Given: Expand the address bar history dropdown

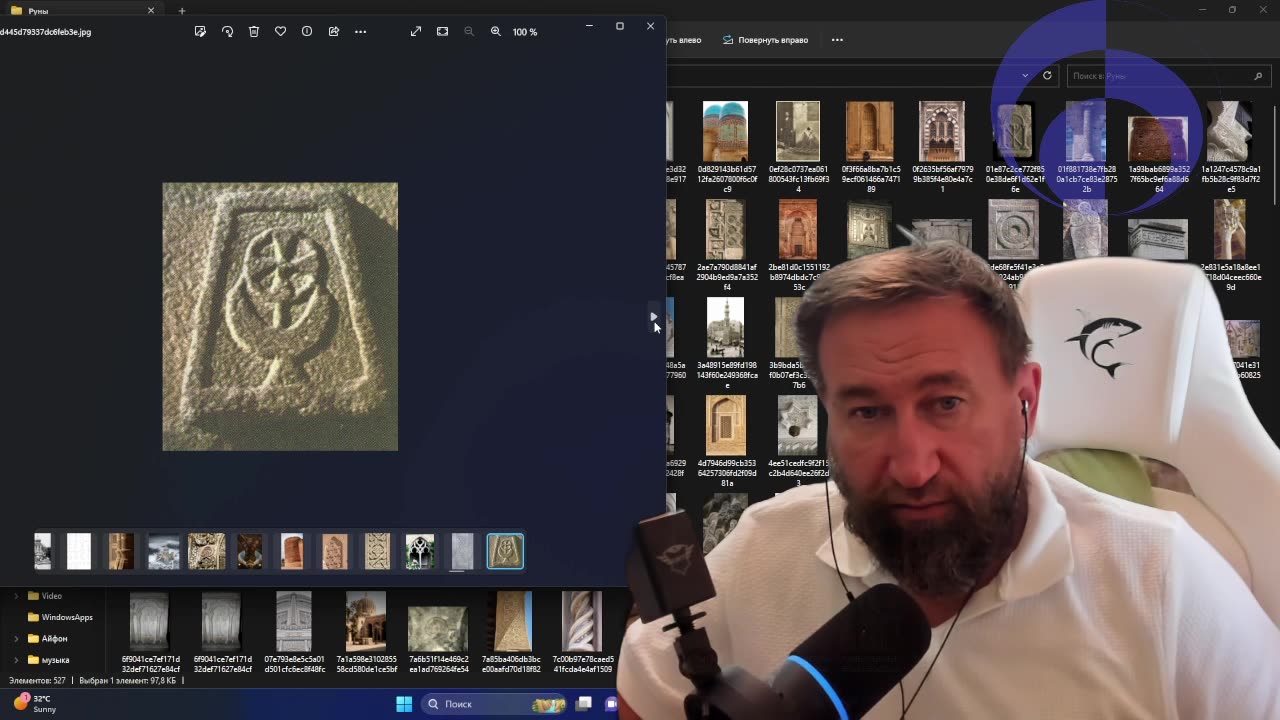Looking at the screenshot, I should click(x=1025, y=76).
